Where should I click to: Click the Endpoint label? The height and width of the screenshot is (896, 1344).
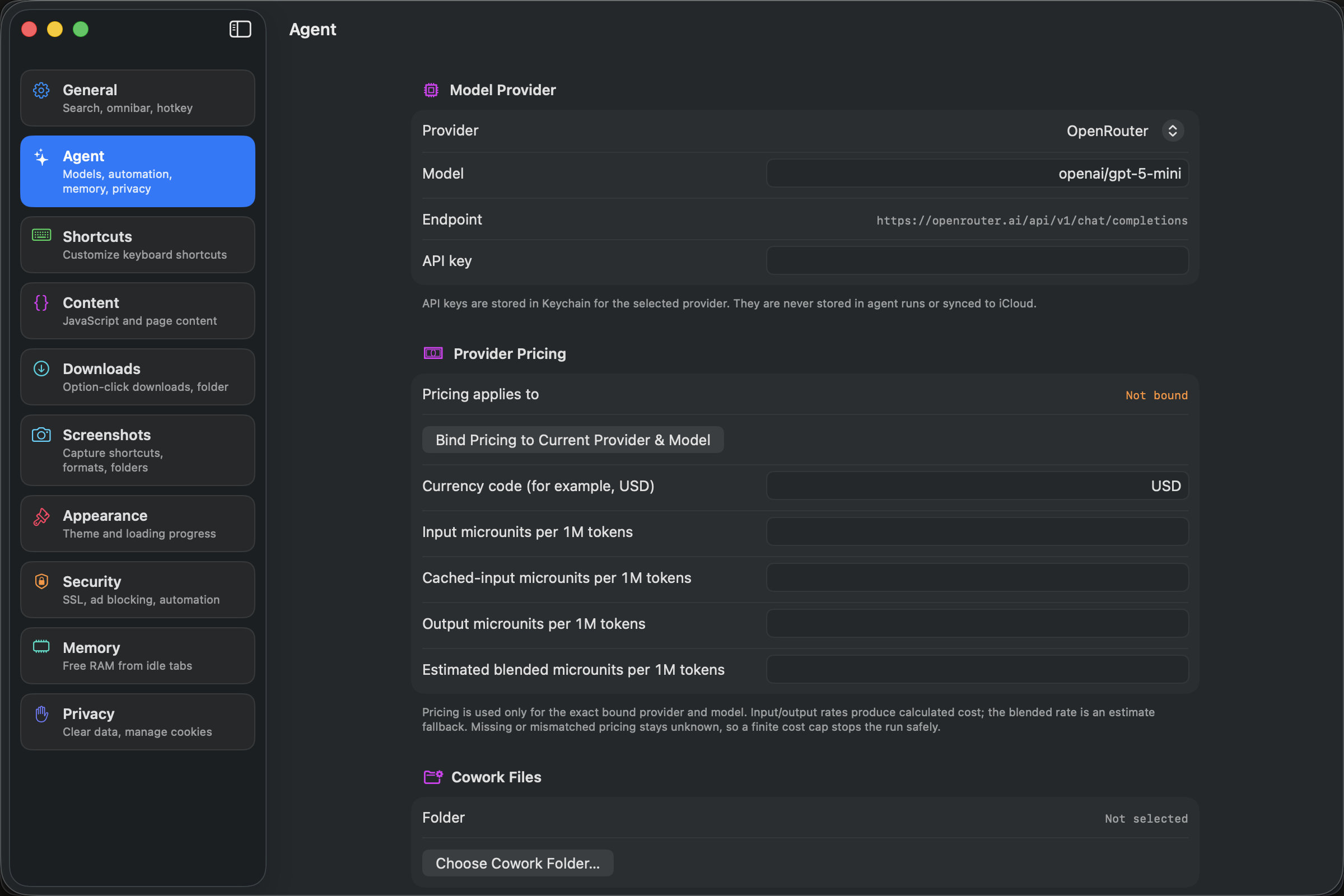[452, 220]
